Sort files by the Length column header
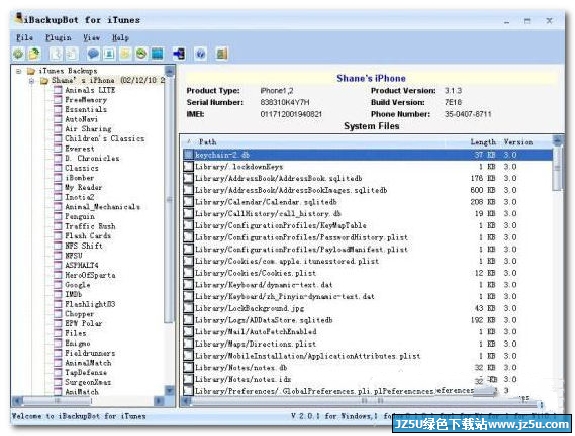The image size is (575, 436). (483, 142)
